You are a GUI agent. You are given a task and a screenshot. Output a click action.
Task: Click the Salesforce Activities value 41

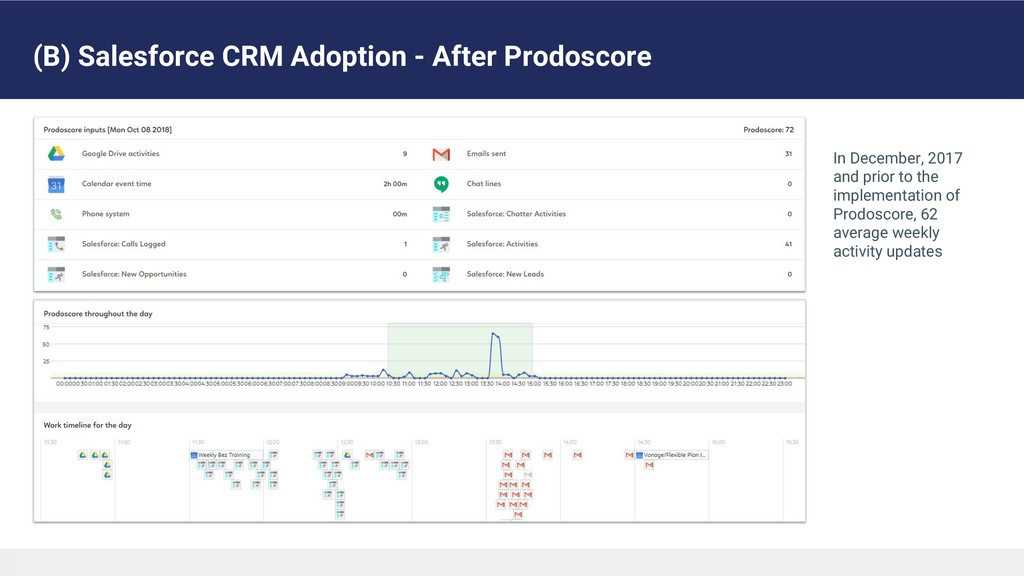(x=788, y=244)
